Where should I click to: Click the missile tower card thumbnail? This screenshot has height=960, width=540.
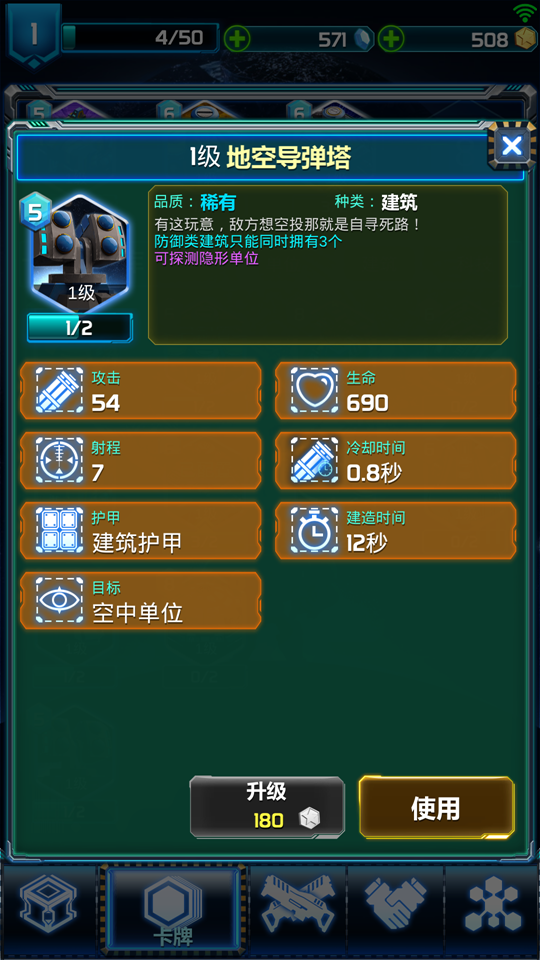click(x=80, y=252)
